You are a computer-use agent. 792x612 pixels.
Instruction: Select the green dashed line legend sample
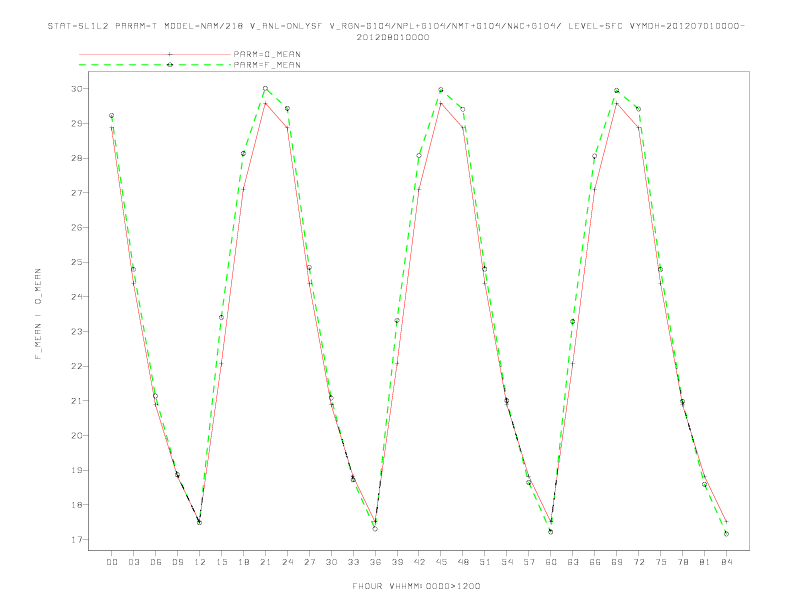click(x=155, y=65)
